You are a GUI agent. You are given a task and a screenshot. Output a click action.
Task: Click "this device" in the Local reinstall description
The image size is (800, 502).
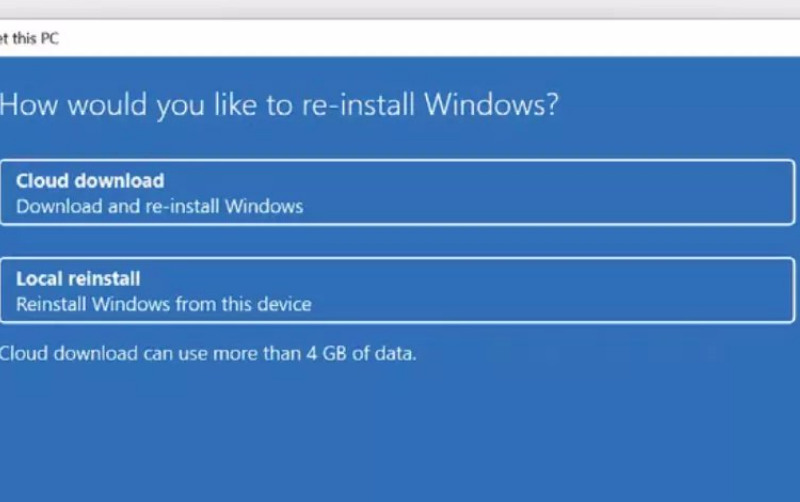(269, 304)
